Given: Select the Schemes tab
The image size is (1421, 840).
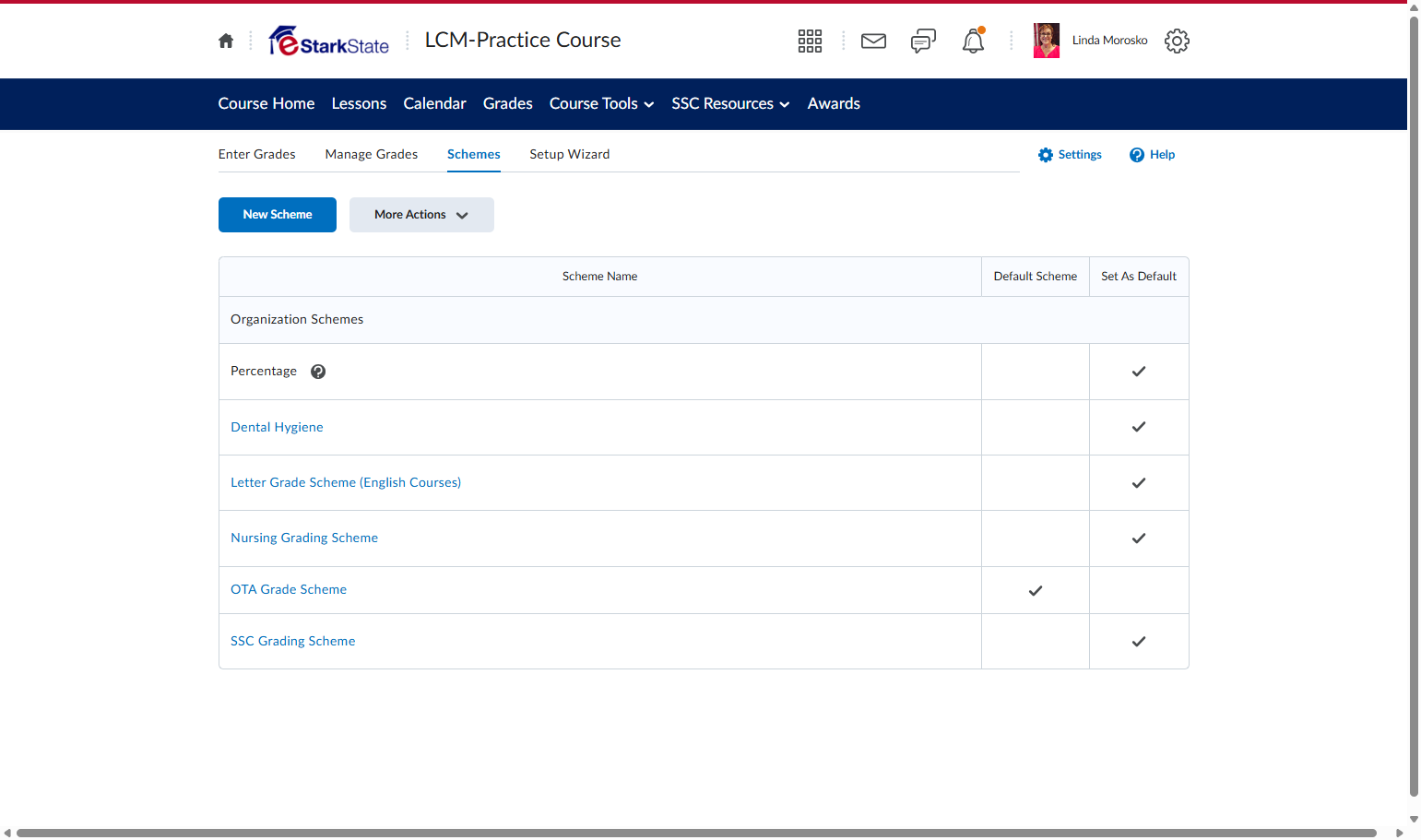Looking at the screenshot, I should [x=474, y=154].
